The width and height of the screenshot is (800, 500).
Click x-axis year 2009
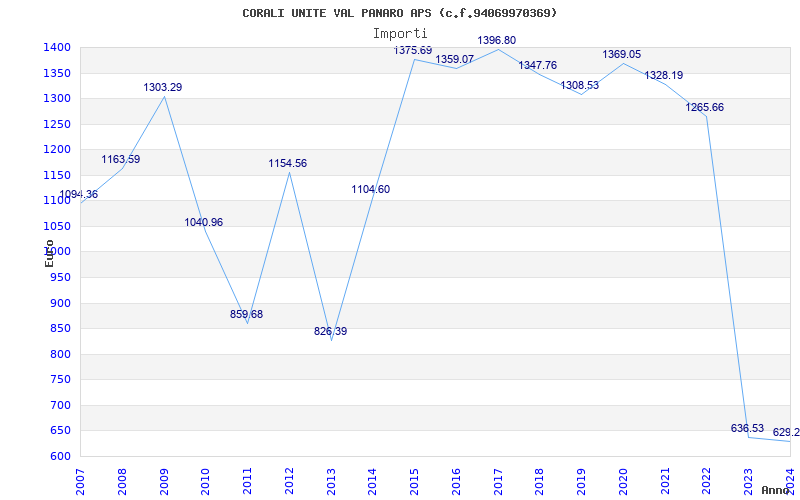point(164,482)
